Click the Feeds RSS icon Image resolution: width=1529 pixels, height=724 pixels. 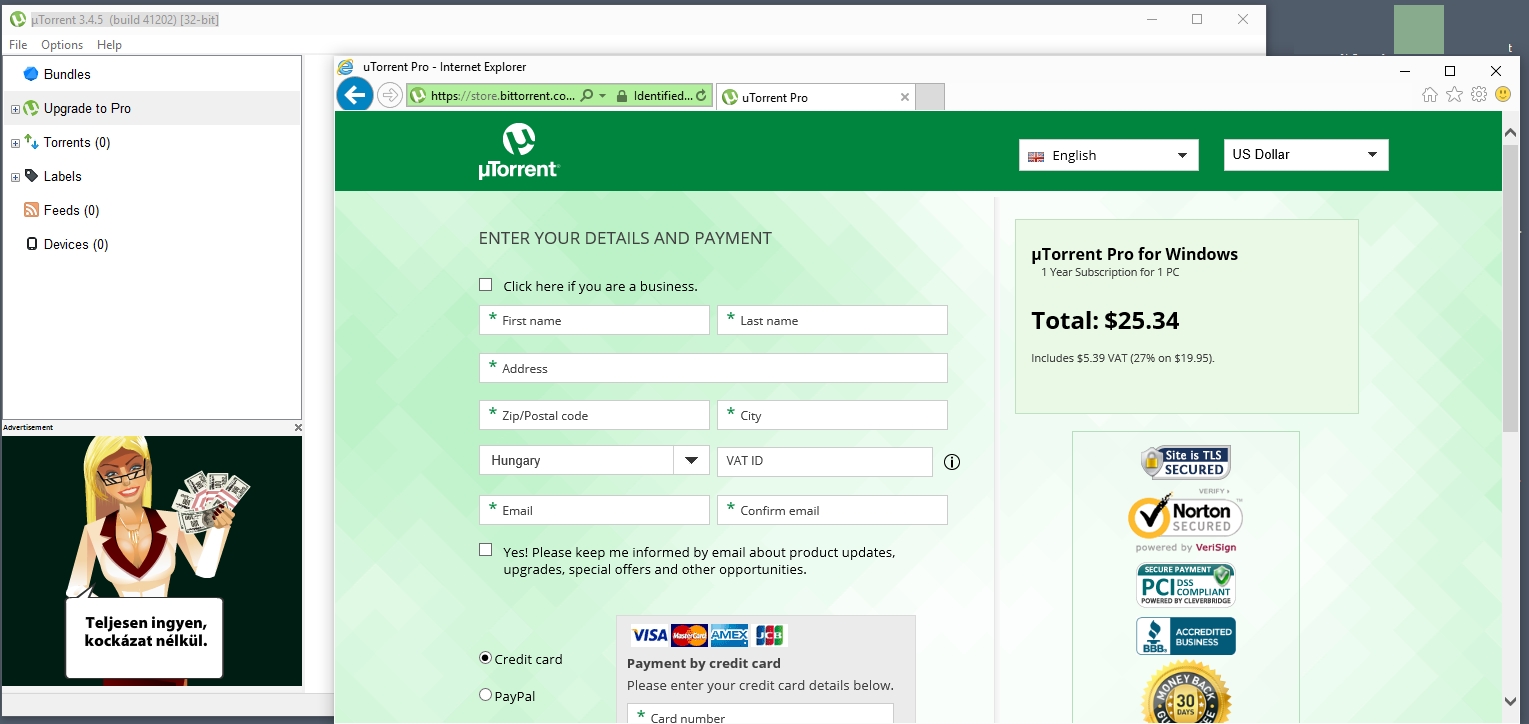31,210
